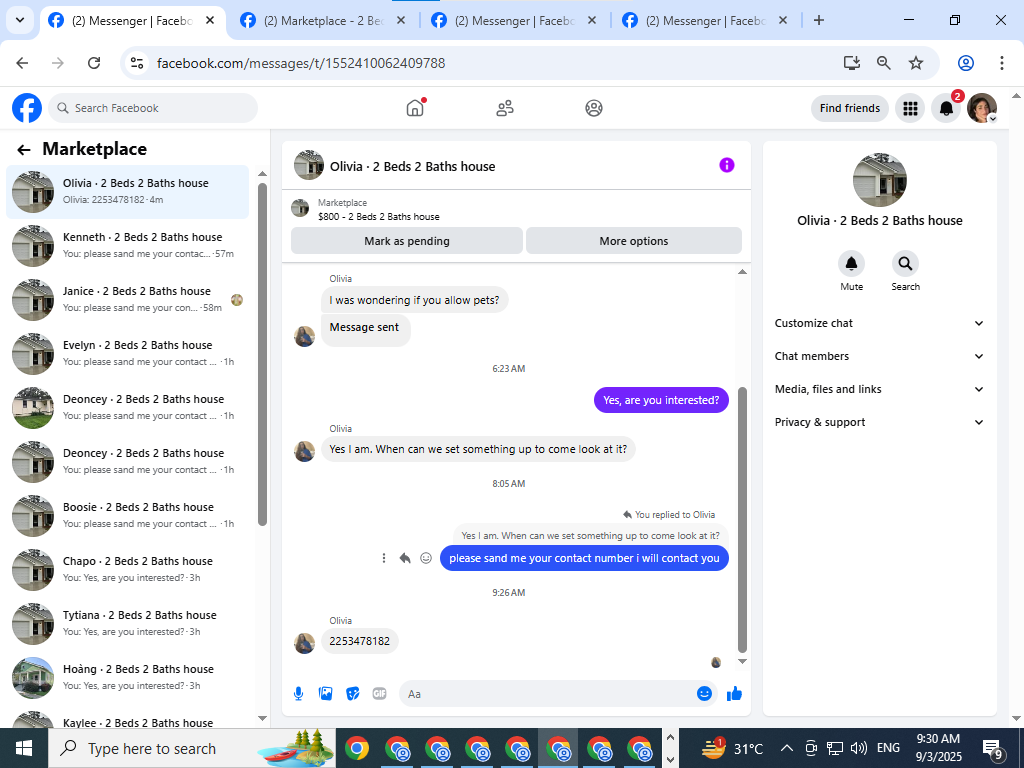Attach a file with photo icon
The height and width of the screenshot is (768, 1024).
[x=325, y=694]
